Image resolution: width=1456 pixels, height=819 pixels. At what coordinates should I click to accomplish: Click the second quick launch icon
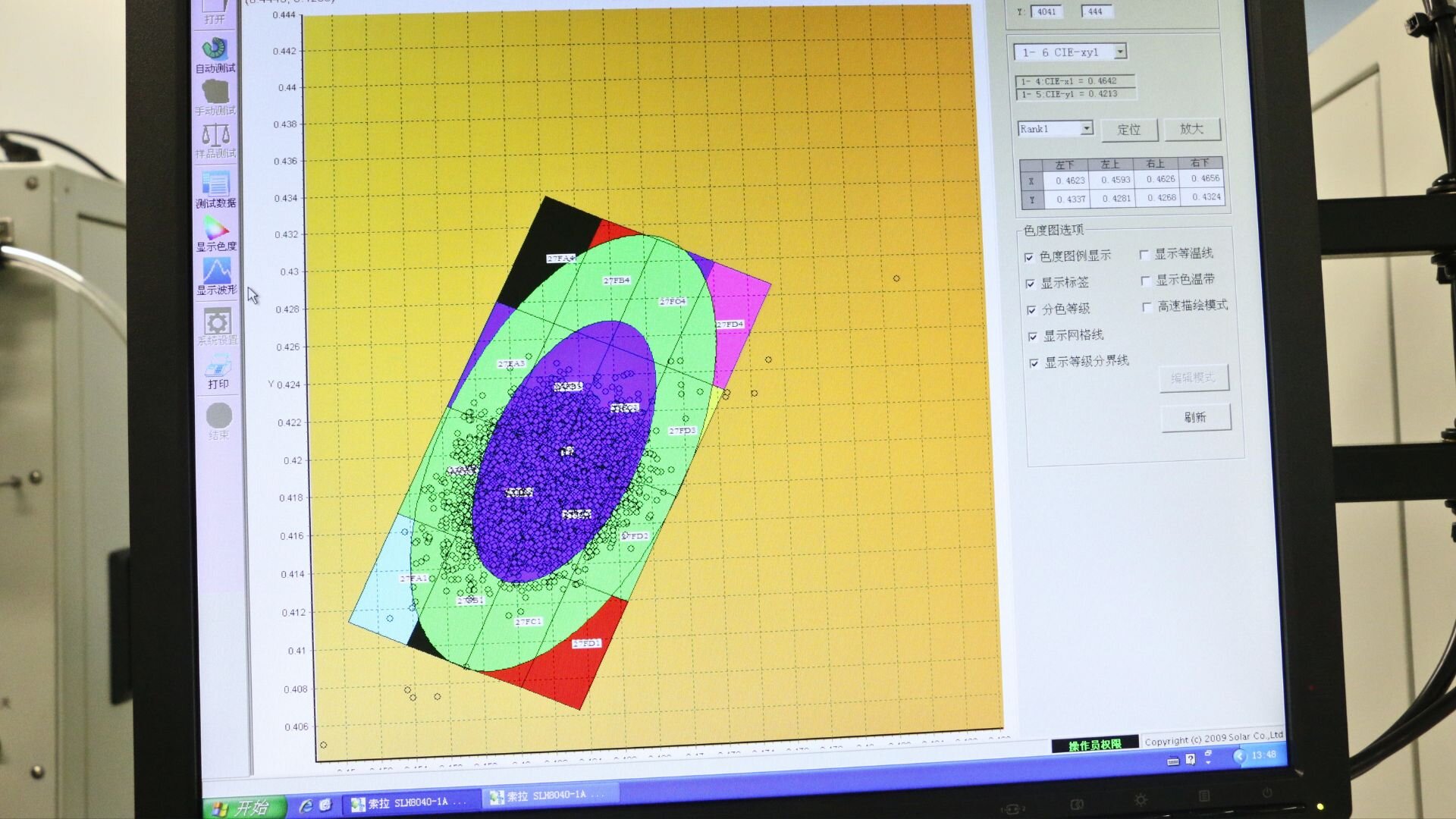[325, 805]
